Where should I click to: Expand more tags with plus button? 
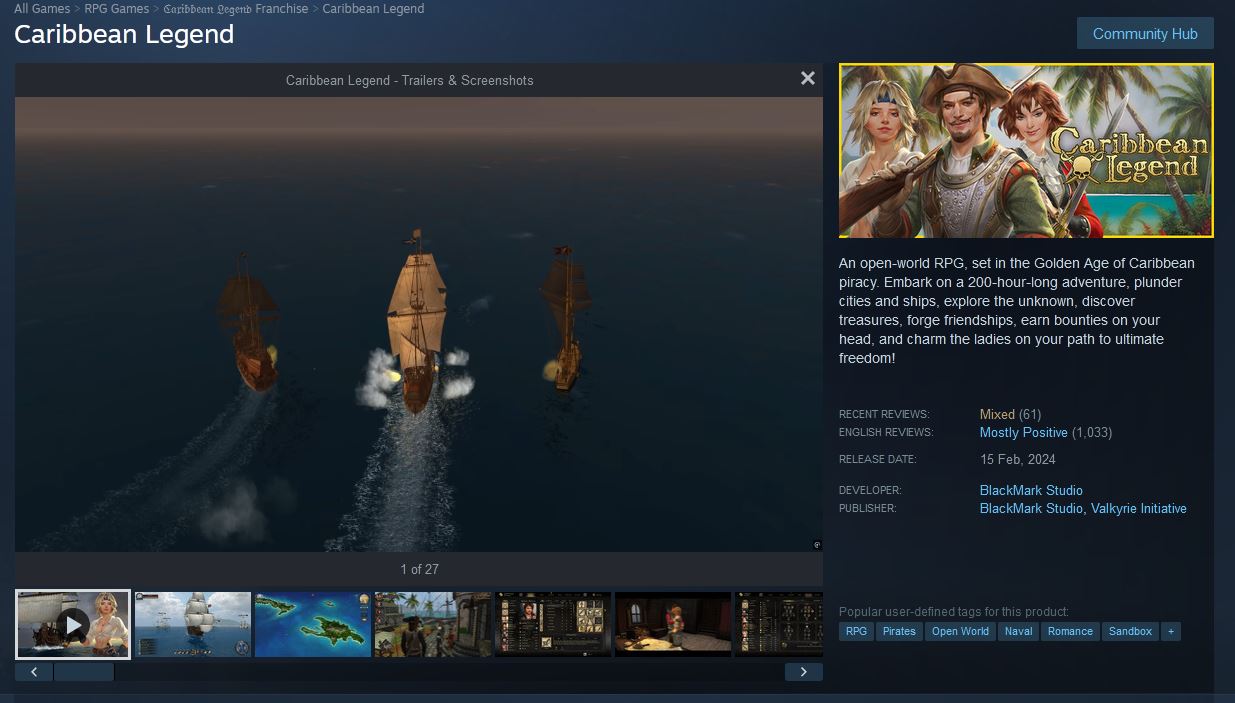tap(1171, 631)
